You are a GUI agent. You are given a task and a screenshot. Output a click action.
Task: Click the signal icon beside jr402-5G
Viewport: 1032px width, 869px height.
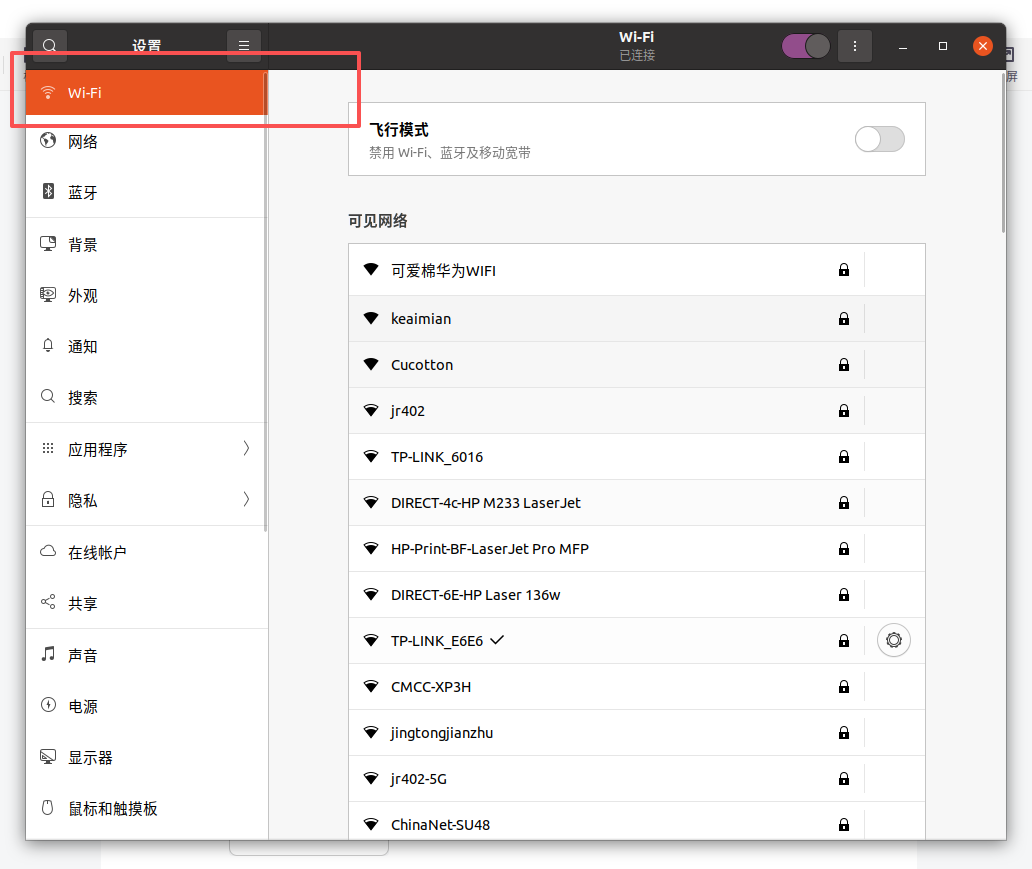[371, 778]
